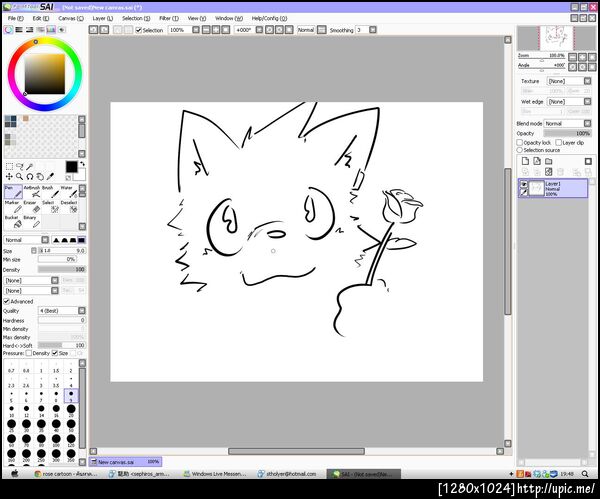600x499 pixels.
Task: Open the layer Blend mode dropdown
Action: point(588,123)
